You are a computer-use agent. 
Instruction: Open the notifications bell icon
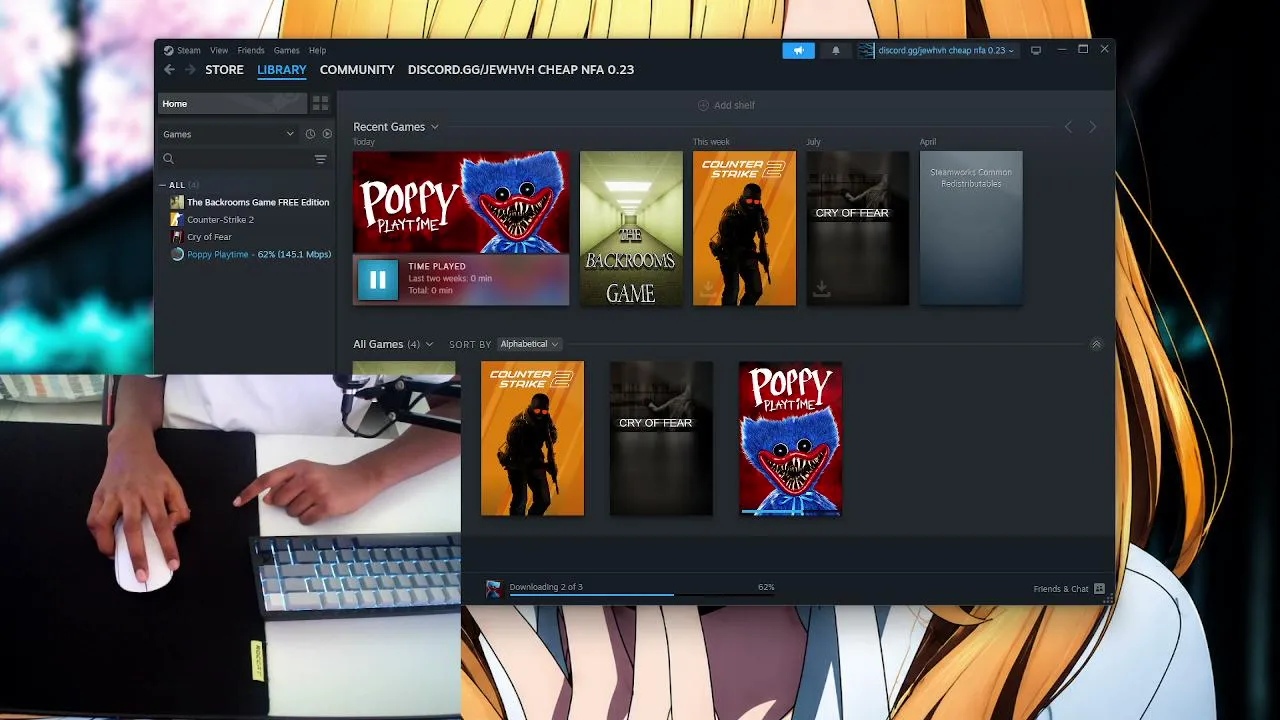click(836, 50)
